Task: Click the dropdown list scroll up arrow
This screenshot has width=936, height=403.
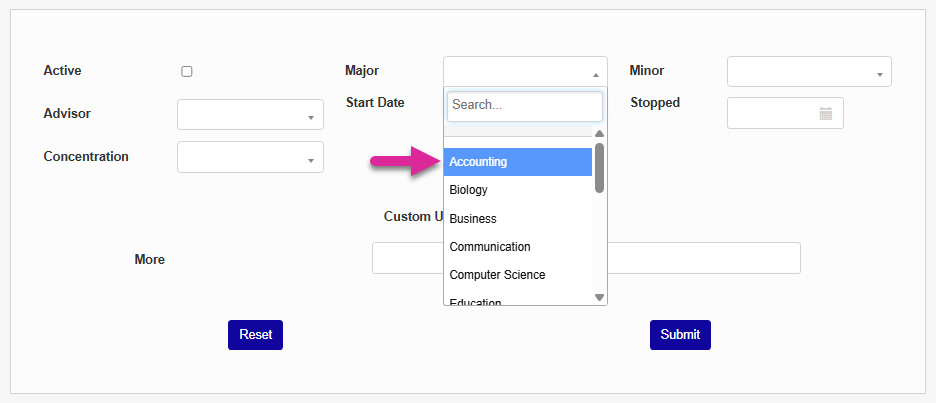Action: (599, 133)
